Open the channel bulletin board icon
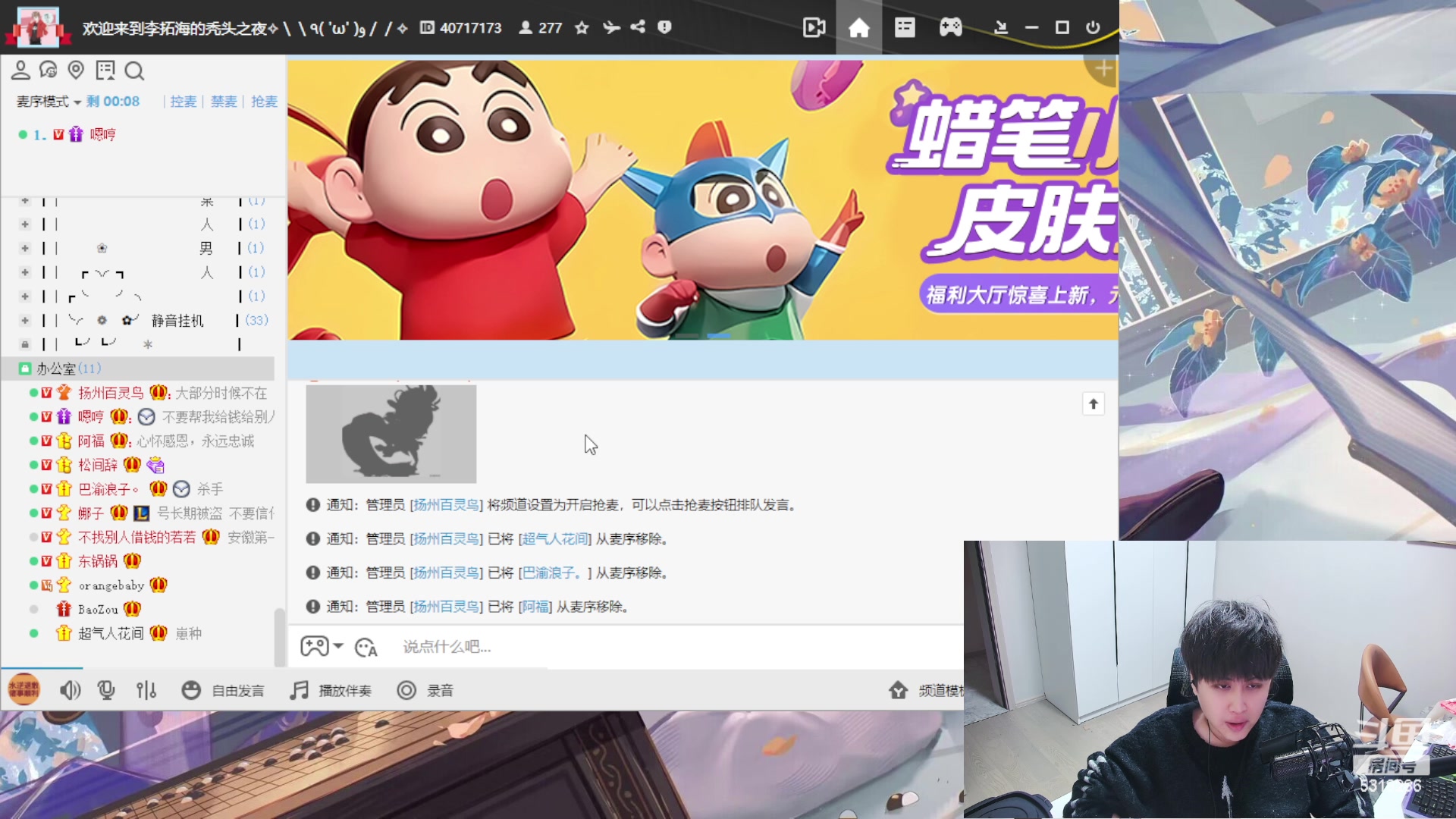The width and height of the screenshot is (1456, 819). pyautogui.click(x=105, y=71)
